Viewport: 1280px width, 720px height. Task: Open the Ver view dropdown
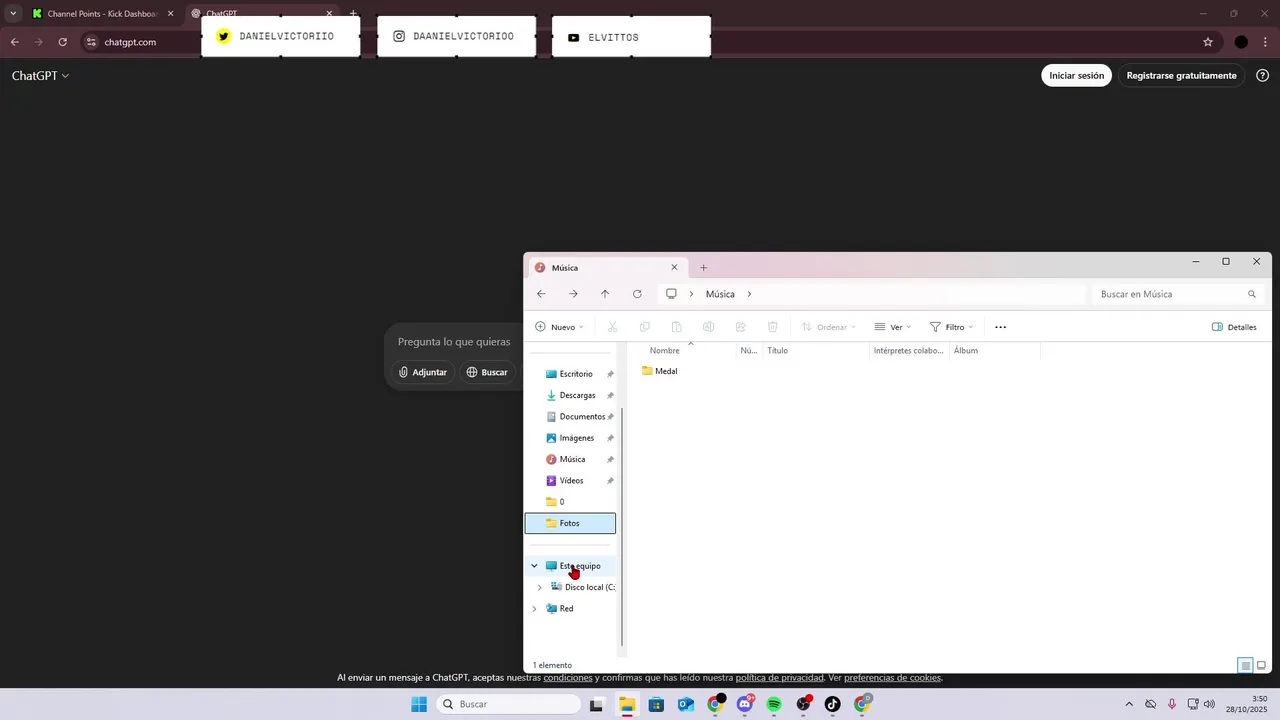pyautogui.click(x=892, y=327)
